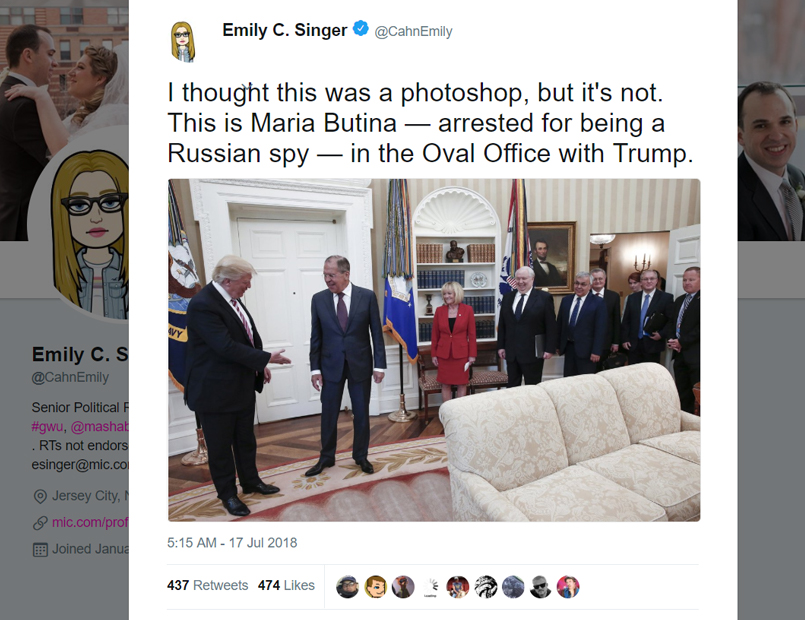The image size is (805, 620).
Task: Click the red-toned liker avatar after the loading spinner
Action: click(x=458, y=587)
